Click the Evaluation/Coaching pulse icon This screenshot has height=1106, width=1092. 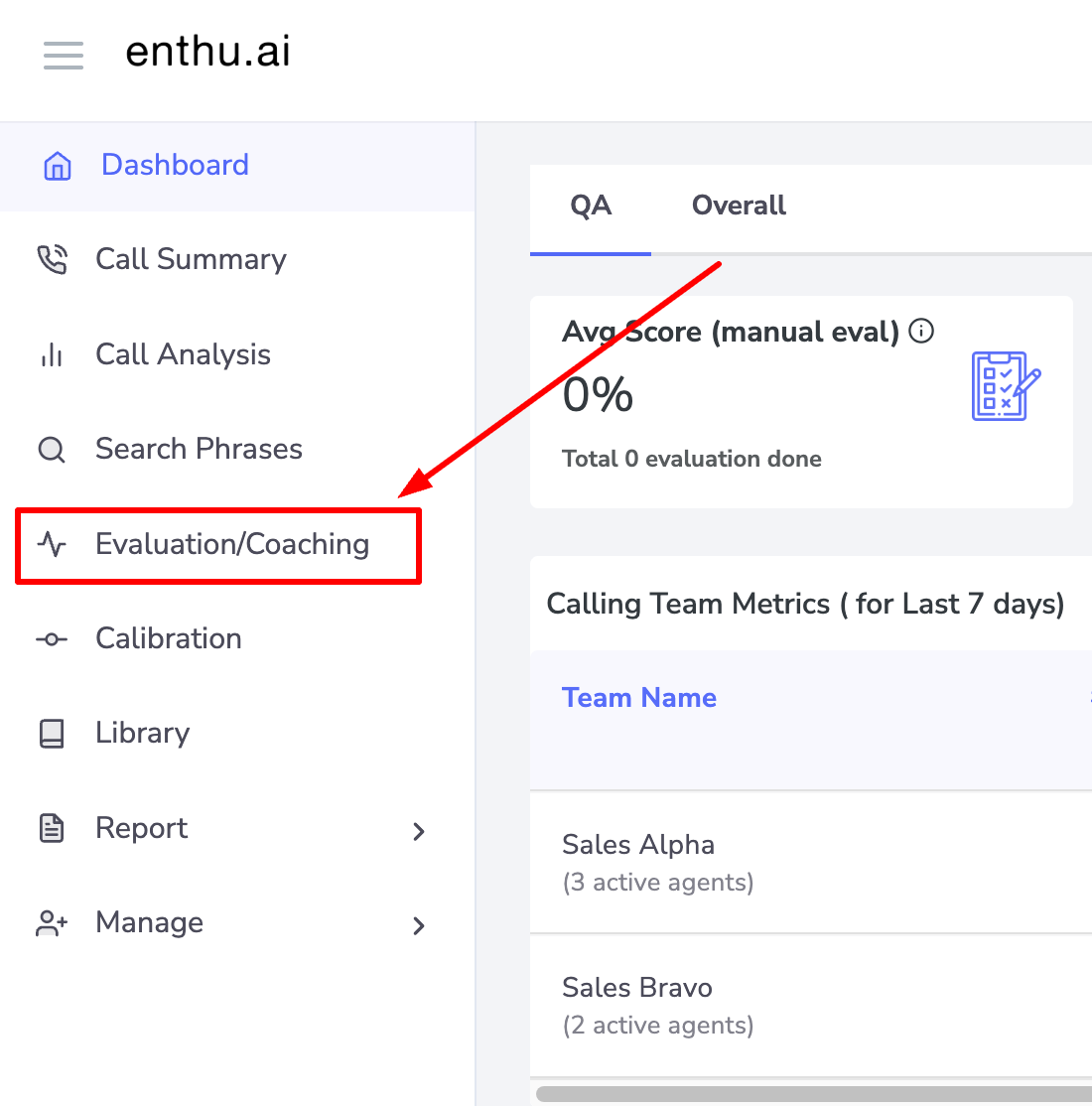point(52,544)
